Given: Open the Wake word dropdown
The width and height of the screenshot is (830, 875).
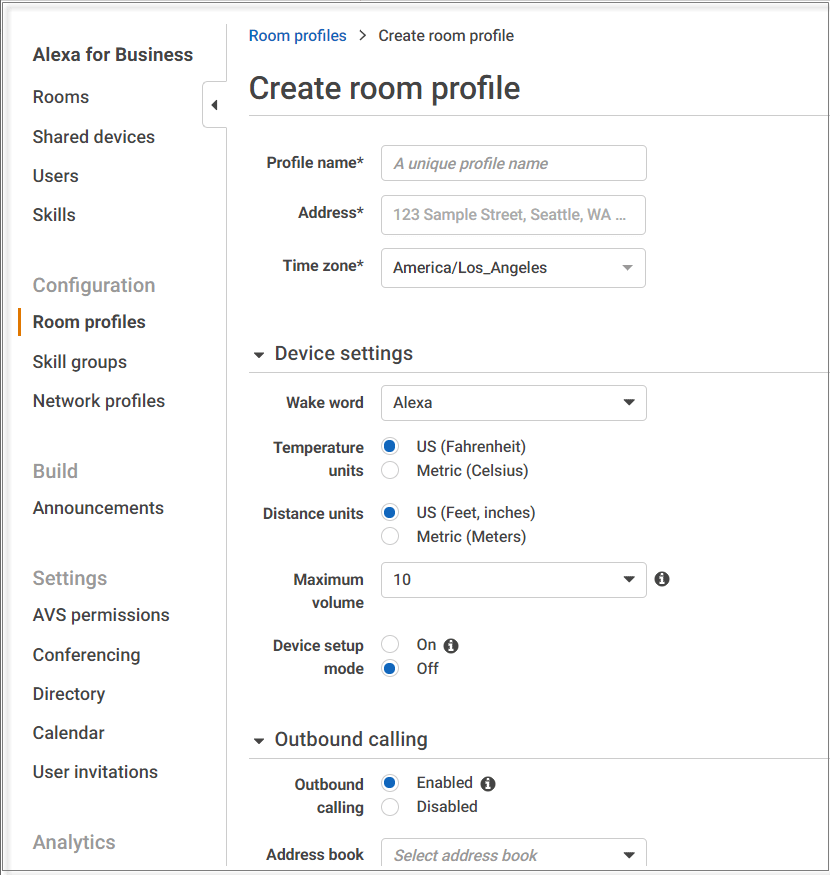Looking at the screenshot, I should 514,403.
